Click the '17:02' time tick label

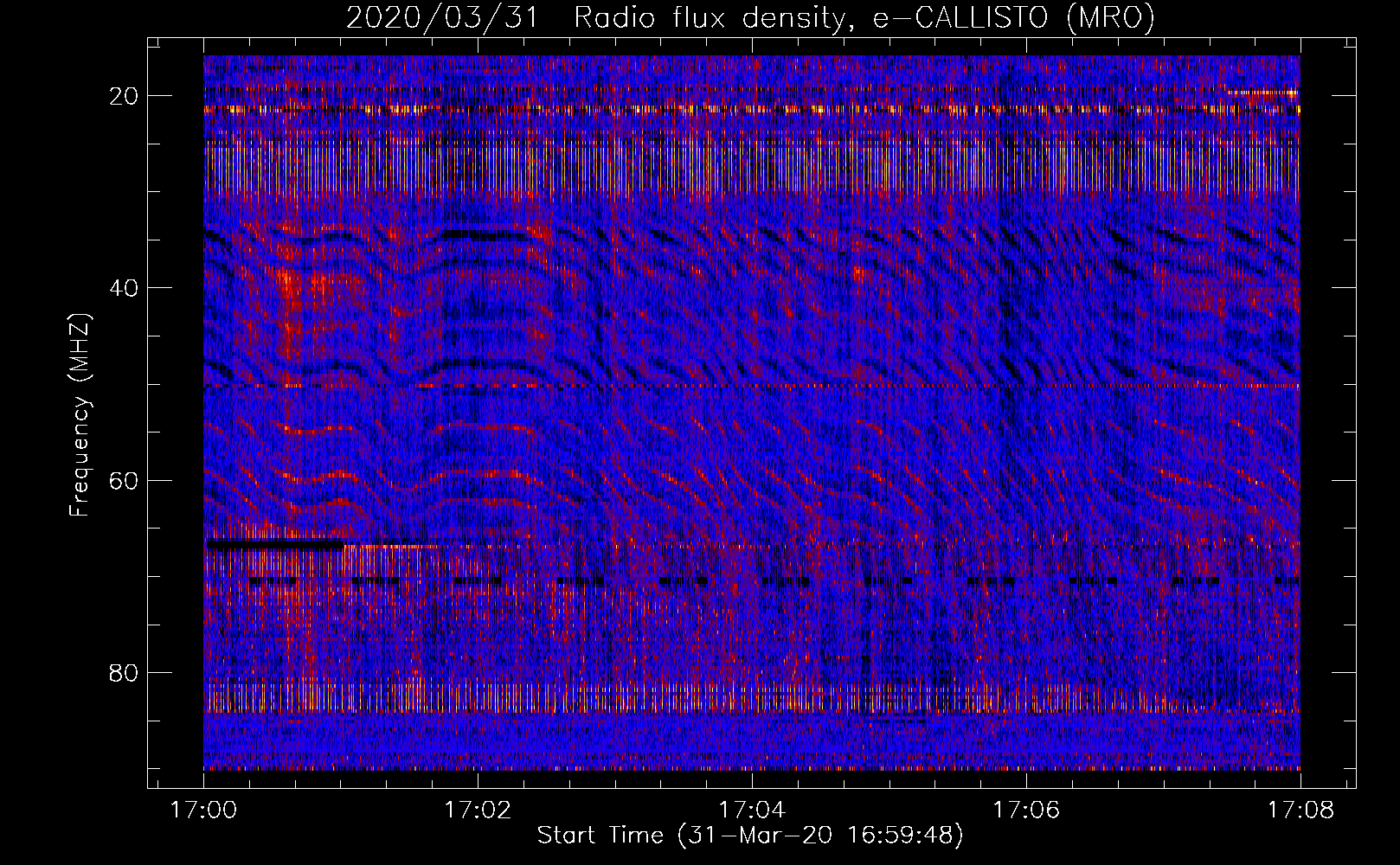tap(478, 810)
